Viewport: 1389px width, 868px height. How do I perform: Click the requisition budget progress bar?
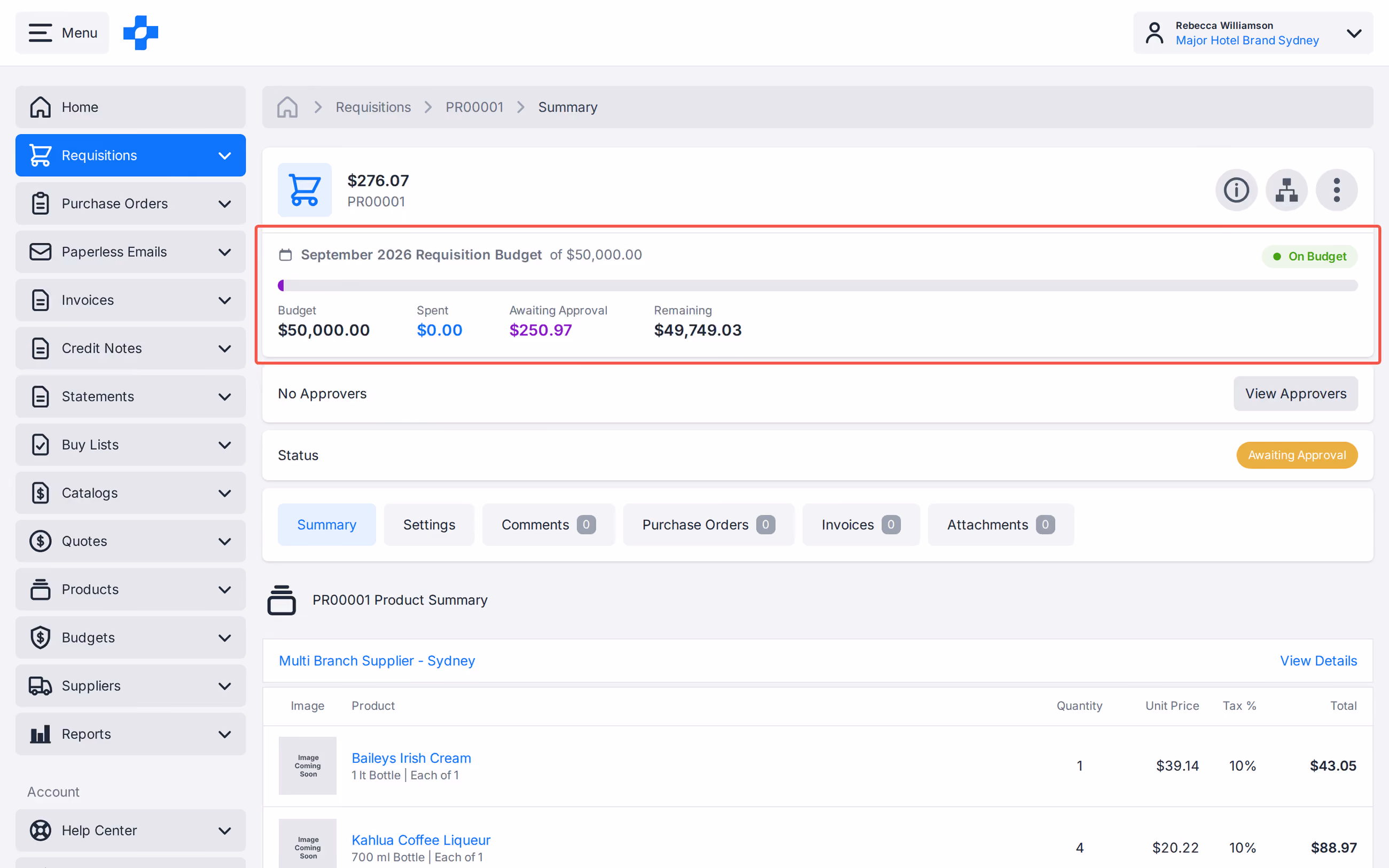[817, 285]
